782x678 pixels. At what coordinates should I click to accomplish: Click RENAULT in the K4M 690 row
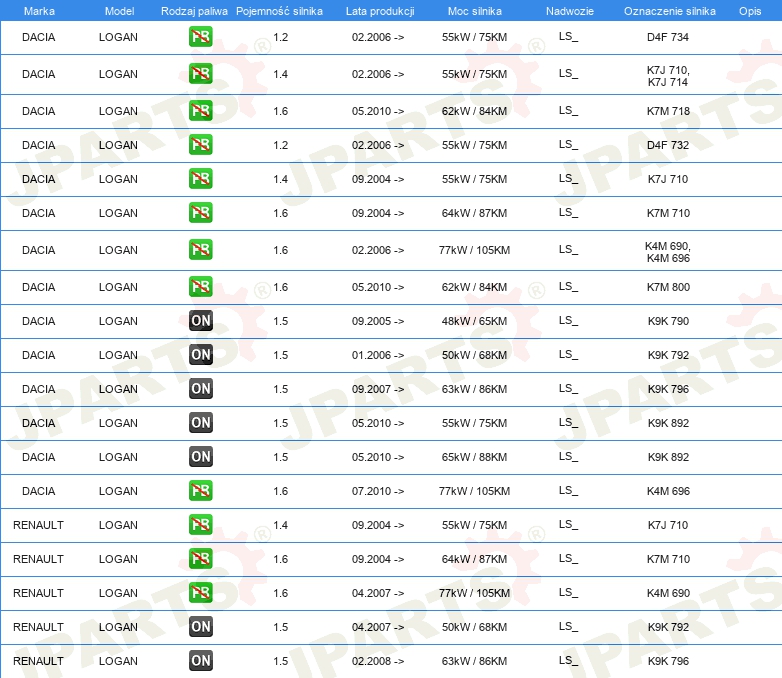[x=38, y=593]
